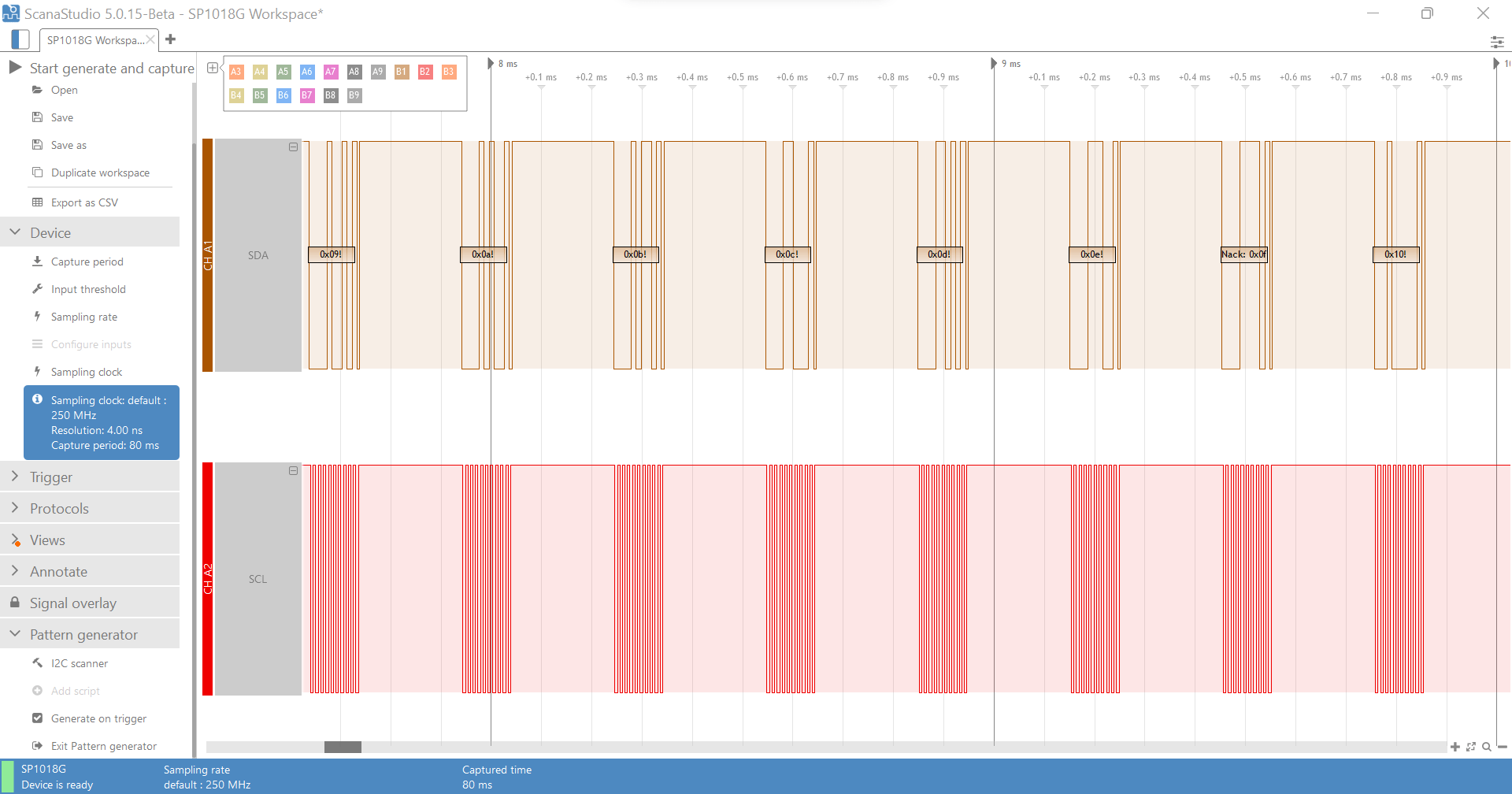Click the fit-to-view zoom icon
Screen dimensions: 1512x794
[1470, 747]
